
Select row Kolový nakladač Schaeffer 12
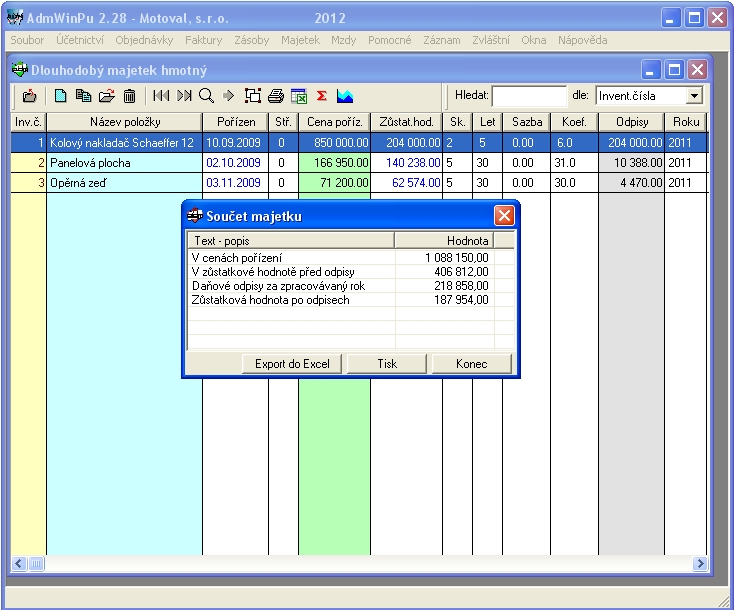click(x=359, y=143)
